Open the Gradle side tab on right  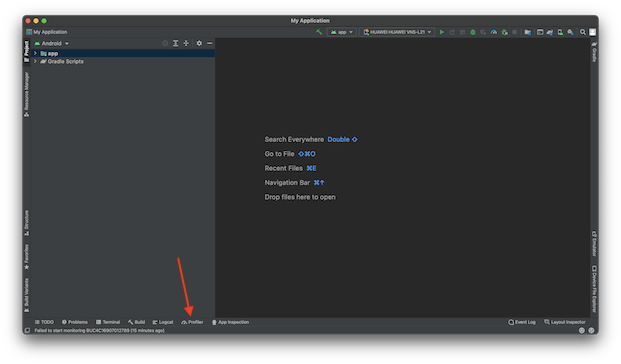click(594, 52)
